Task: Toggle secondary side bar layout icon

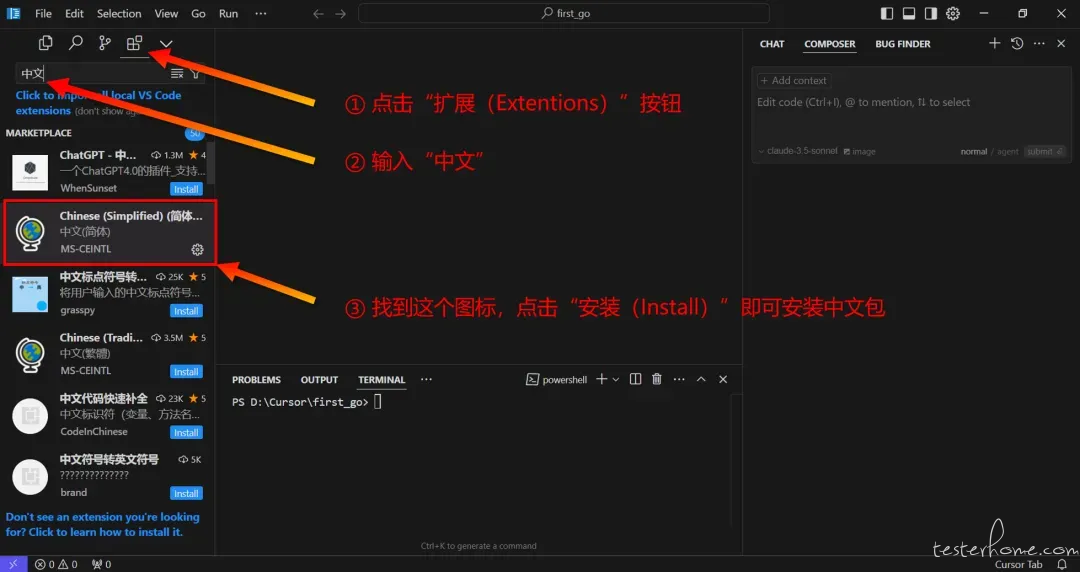Action: (931, 13)
